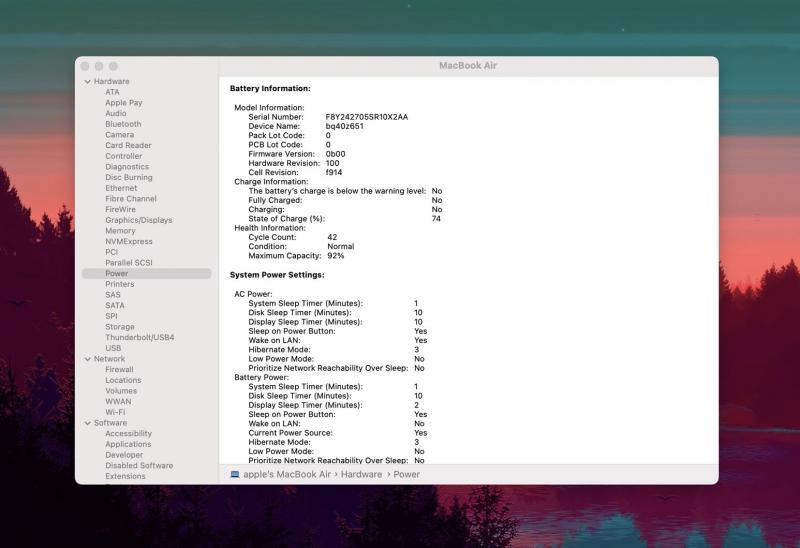Viewport: 800px width, 548px height.
Task: Click the MacBook Air window title
Action: (x=468, y=66)
